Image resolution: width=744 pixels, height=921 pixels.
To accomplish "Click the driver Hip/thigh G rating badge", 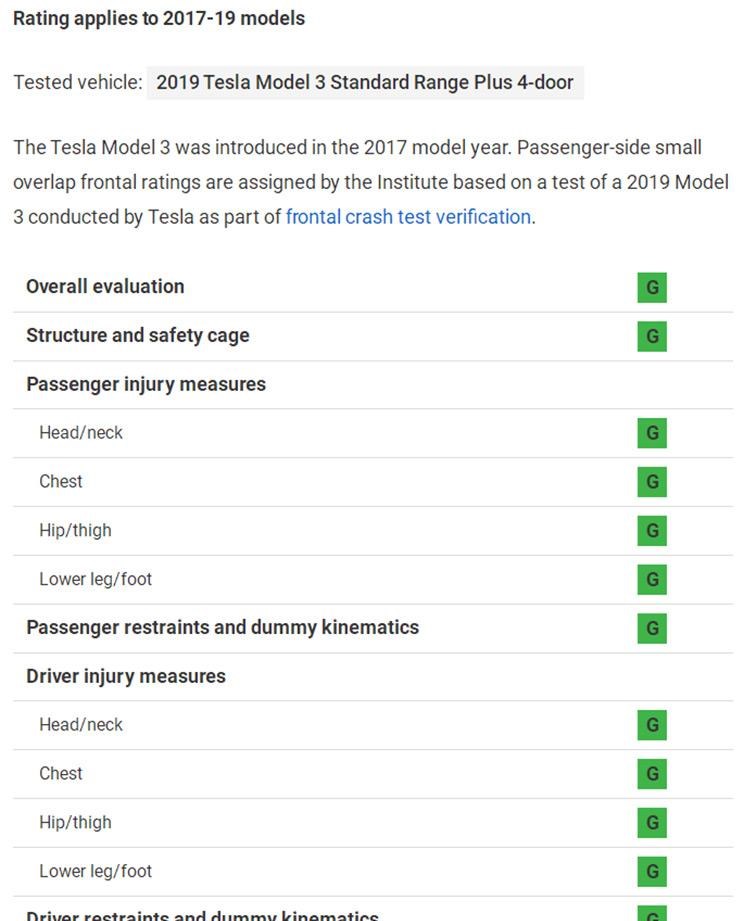I will [x=652, y=822].
